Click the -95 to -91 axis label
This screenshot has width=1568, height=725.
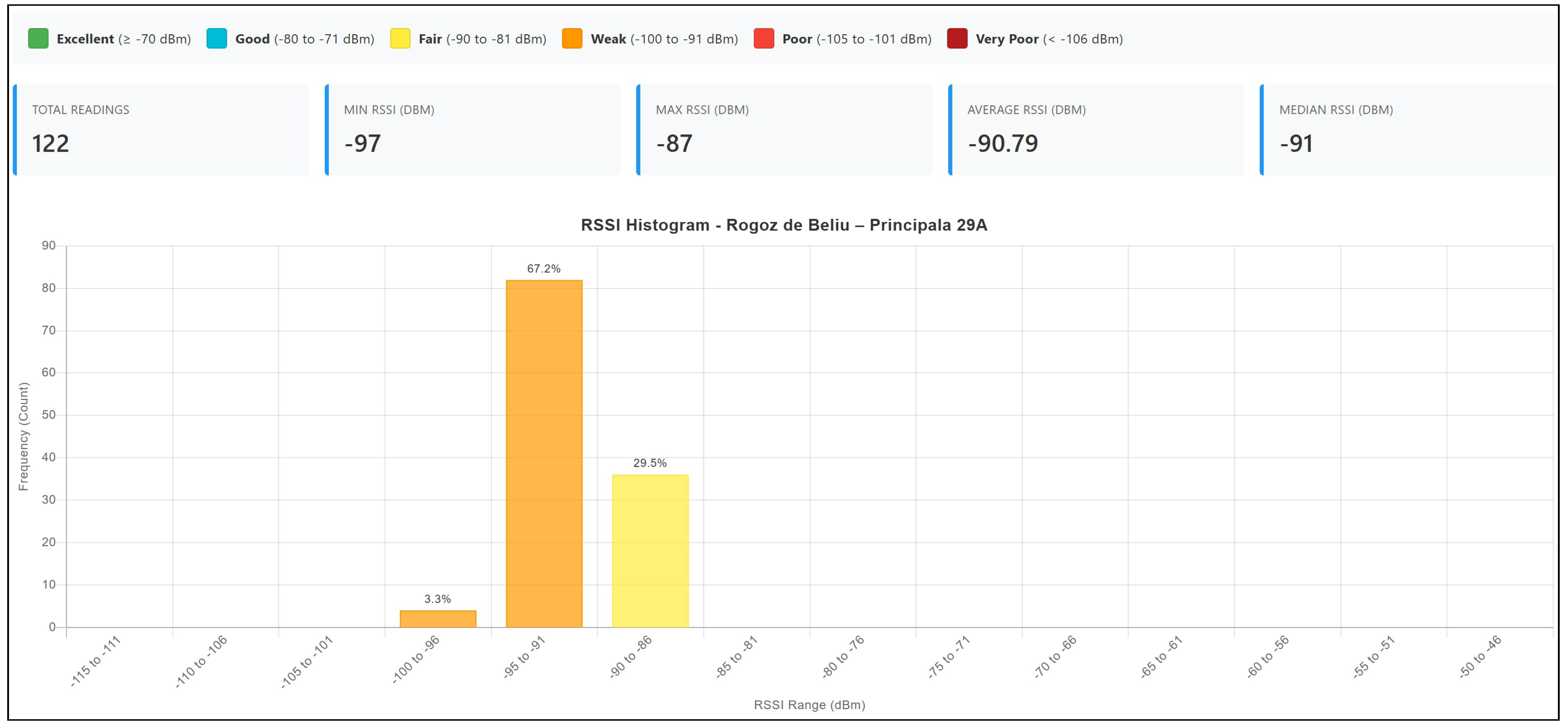(525, 657)
